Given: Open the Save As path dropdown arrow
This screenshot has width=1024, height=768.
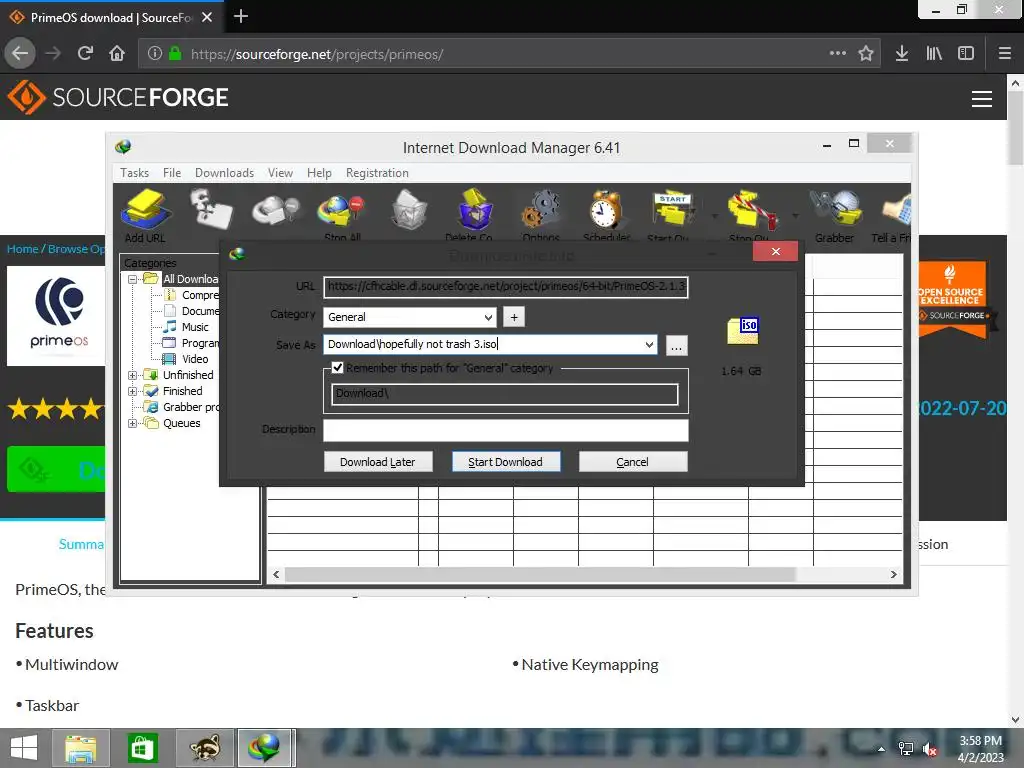Looking at the screenshot, I should [649, 344].
